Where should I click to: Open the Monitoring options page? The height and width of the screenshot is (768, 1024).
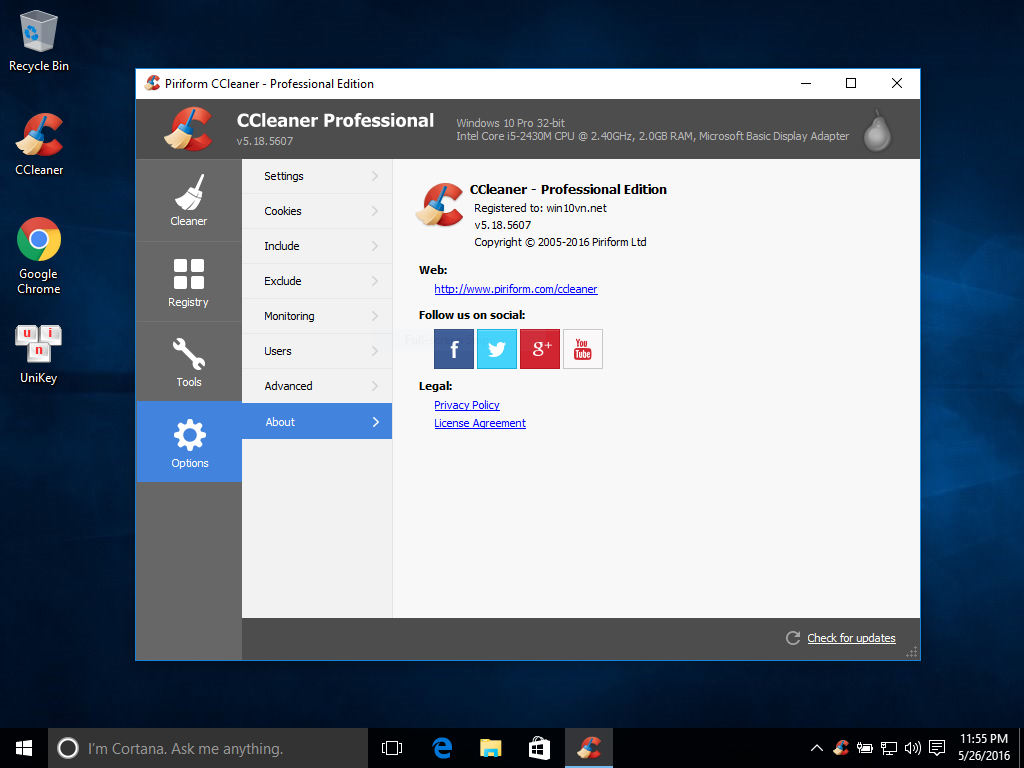pyautogui.click(x=317, y=316)
